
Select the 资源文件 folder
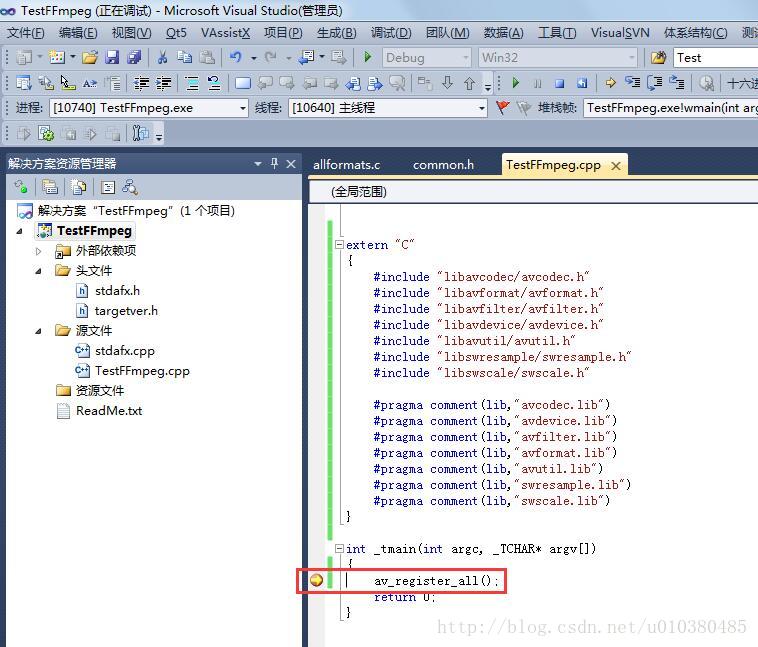(x=100, y=391)
